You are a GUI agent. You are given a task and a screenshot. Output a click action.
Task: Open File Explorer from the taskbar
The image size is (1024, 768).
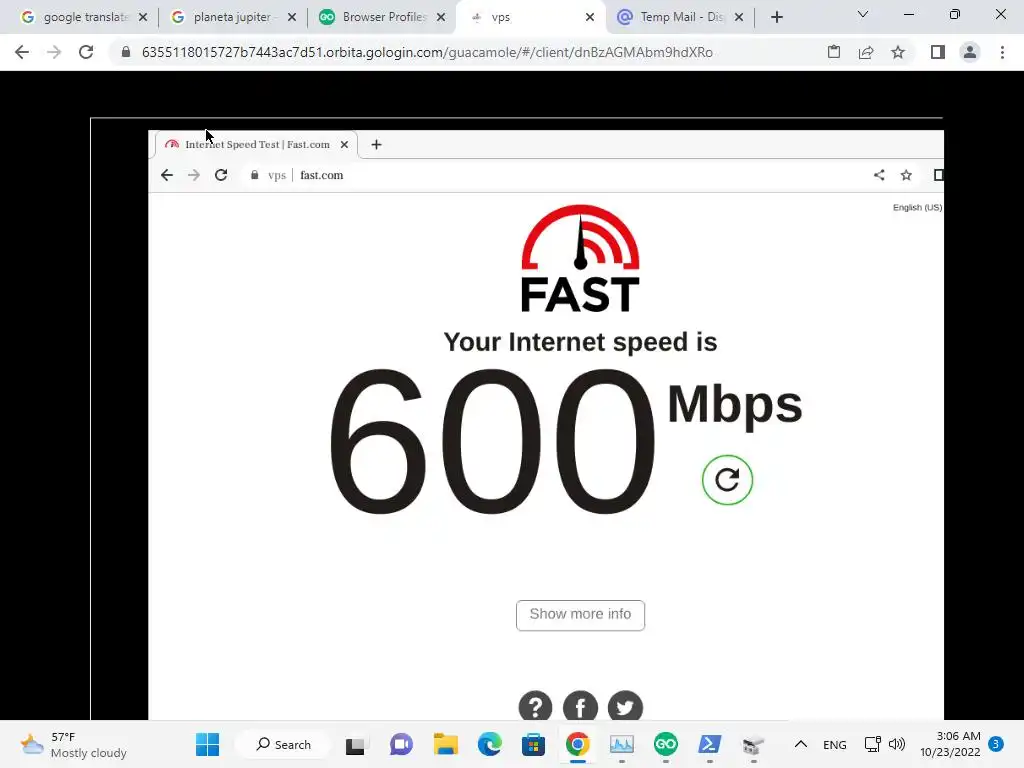(x=445, y=744)
